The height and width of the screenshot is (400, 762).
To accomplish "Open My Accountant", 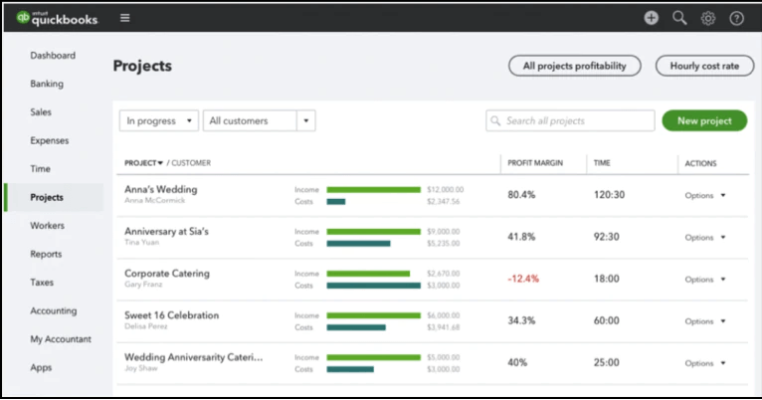I will click(61, 339).
